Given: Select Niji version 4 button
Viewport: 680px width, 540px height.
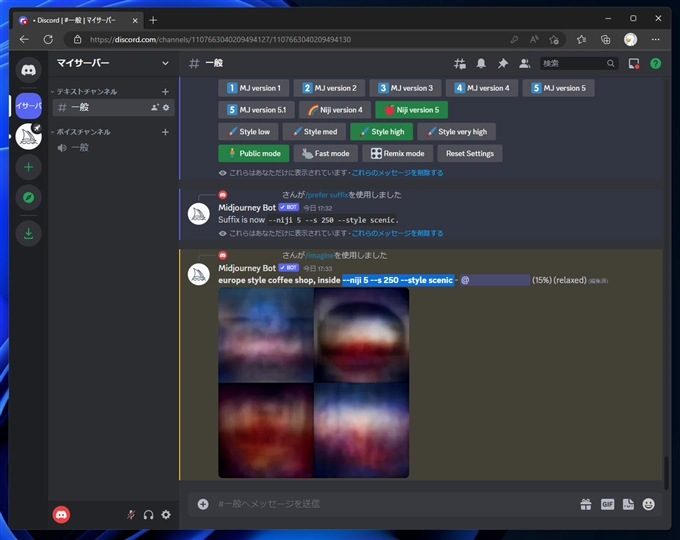Looking at the screenshot, I should click(x=335, y=110).
